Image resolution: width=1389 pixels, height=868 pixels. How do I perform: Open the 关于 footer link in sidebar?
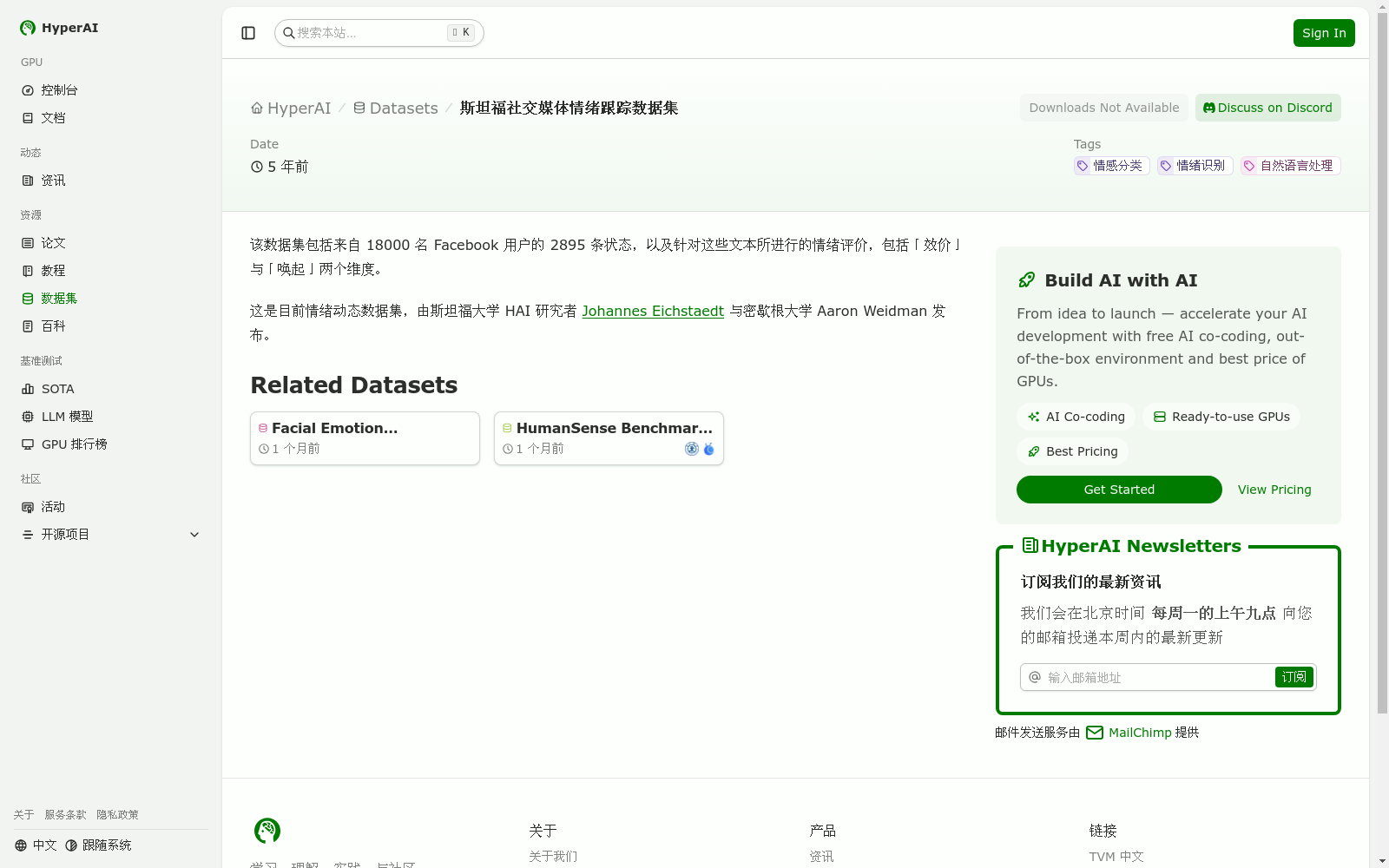[23, 815]
